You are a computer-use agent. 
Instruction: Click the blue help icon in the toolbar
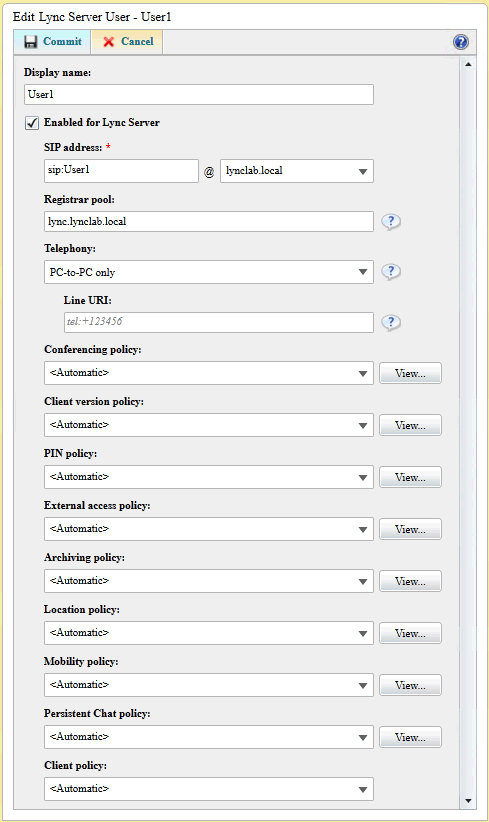(x=461, y=42)
